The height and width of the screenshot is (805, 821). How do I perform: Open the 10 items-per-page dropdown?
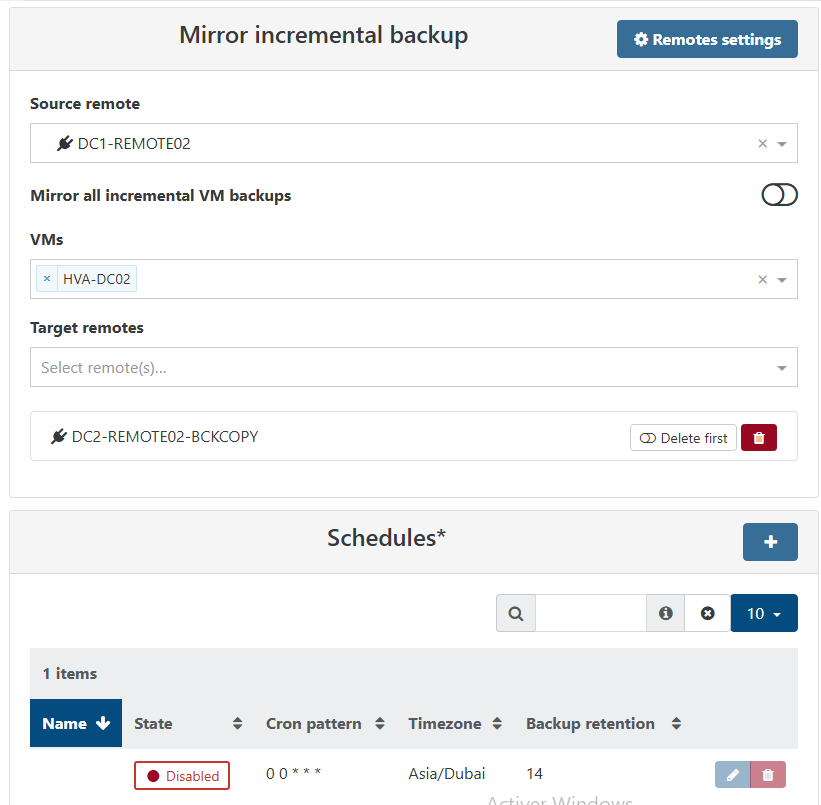[x=764, y=613]
